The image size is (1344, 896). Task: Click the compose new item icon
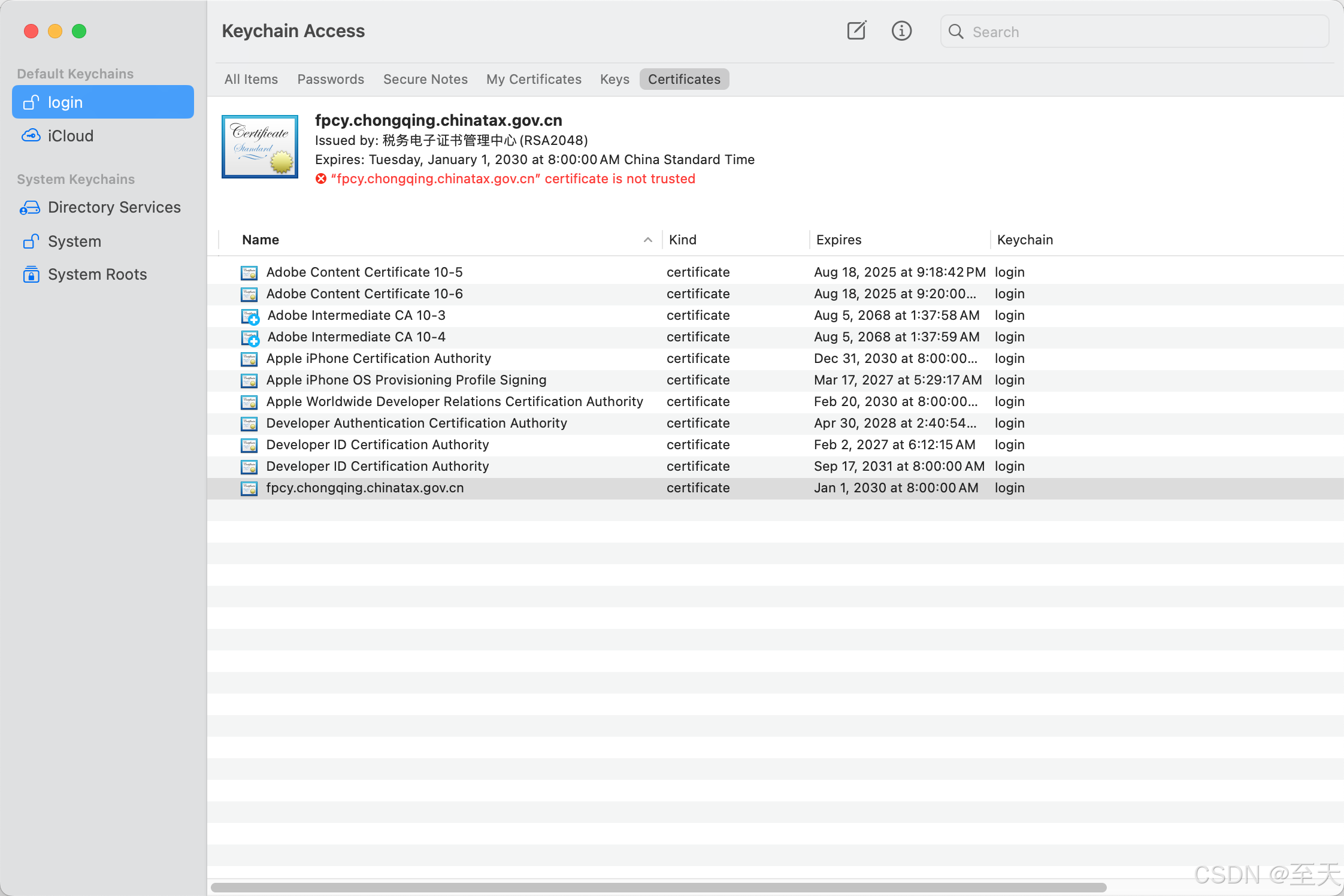tap(856, 31)
